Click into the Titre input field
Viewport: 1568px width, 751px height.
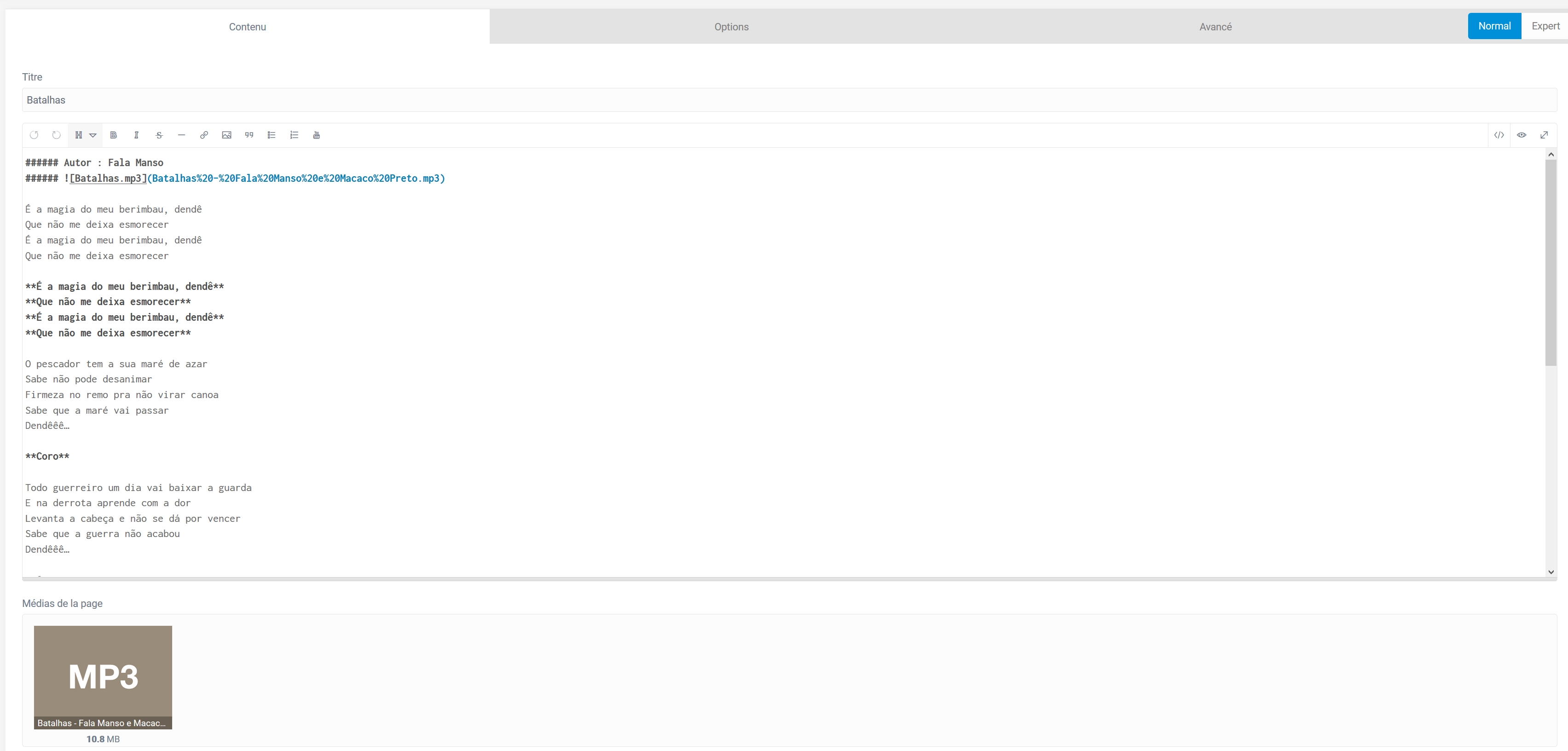789,100
